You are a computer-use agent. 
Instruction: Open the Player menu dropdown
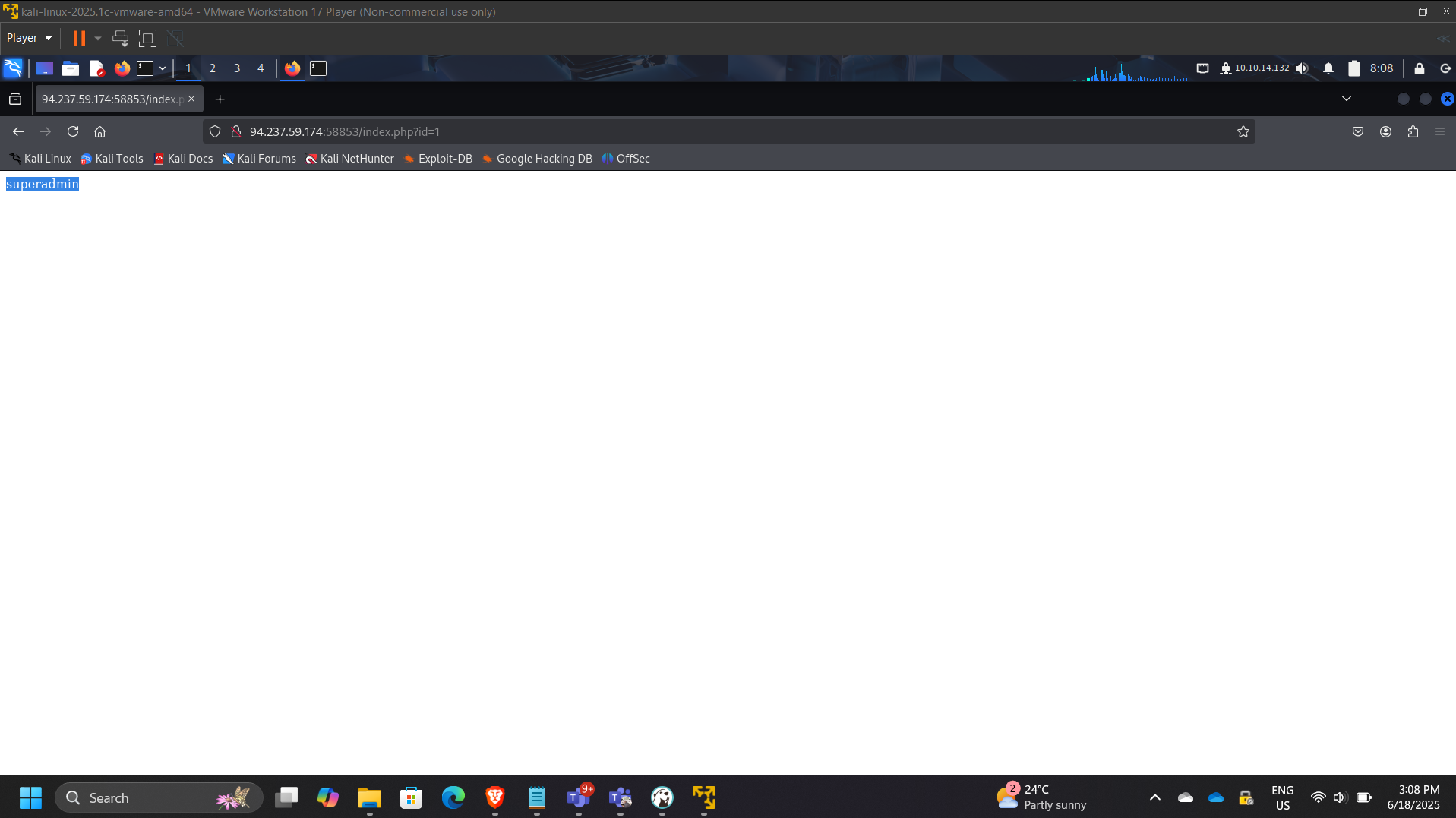28,38
